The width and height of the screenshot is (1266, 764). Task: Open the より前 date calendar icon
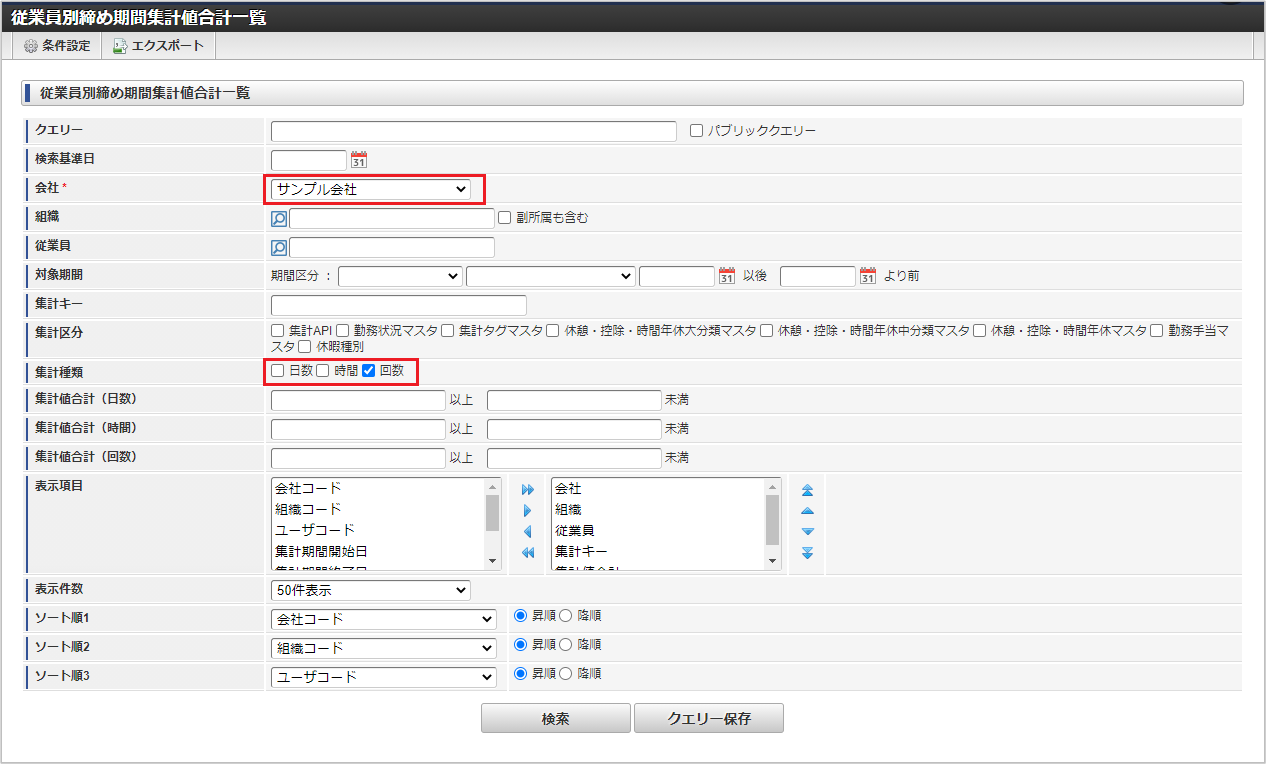tap(870, 275)
